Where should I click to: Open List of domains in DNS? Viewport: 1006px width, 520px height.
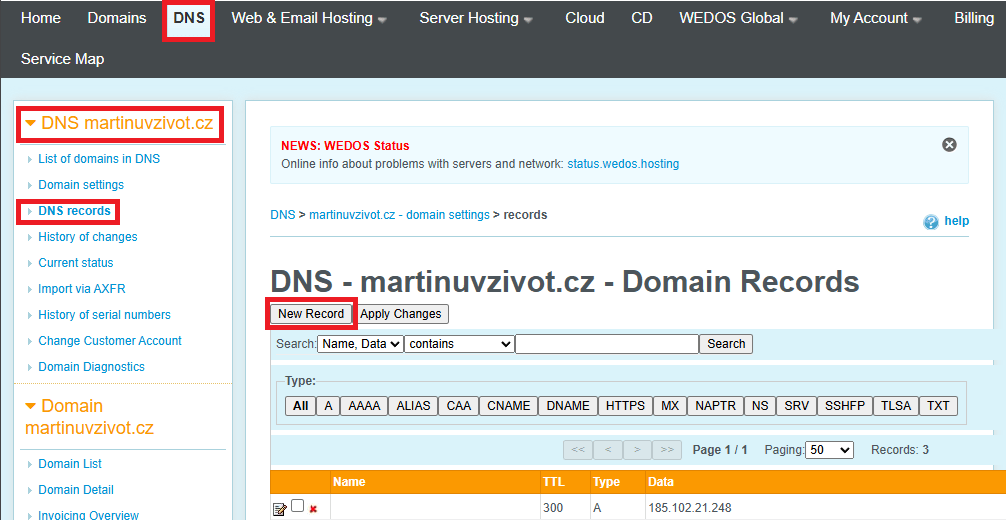(99, 159)
